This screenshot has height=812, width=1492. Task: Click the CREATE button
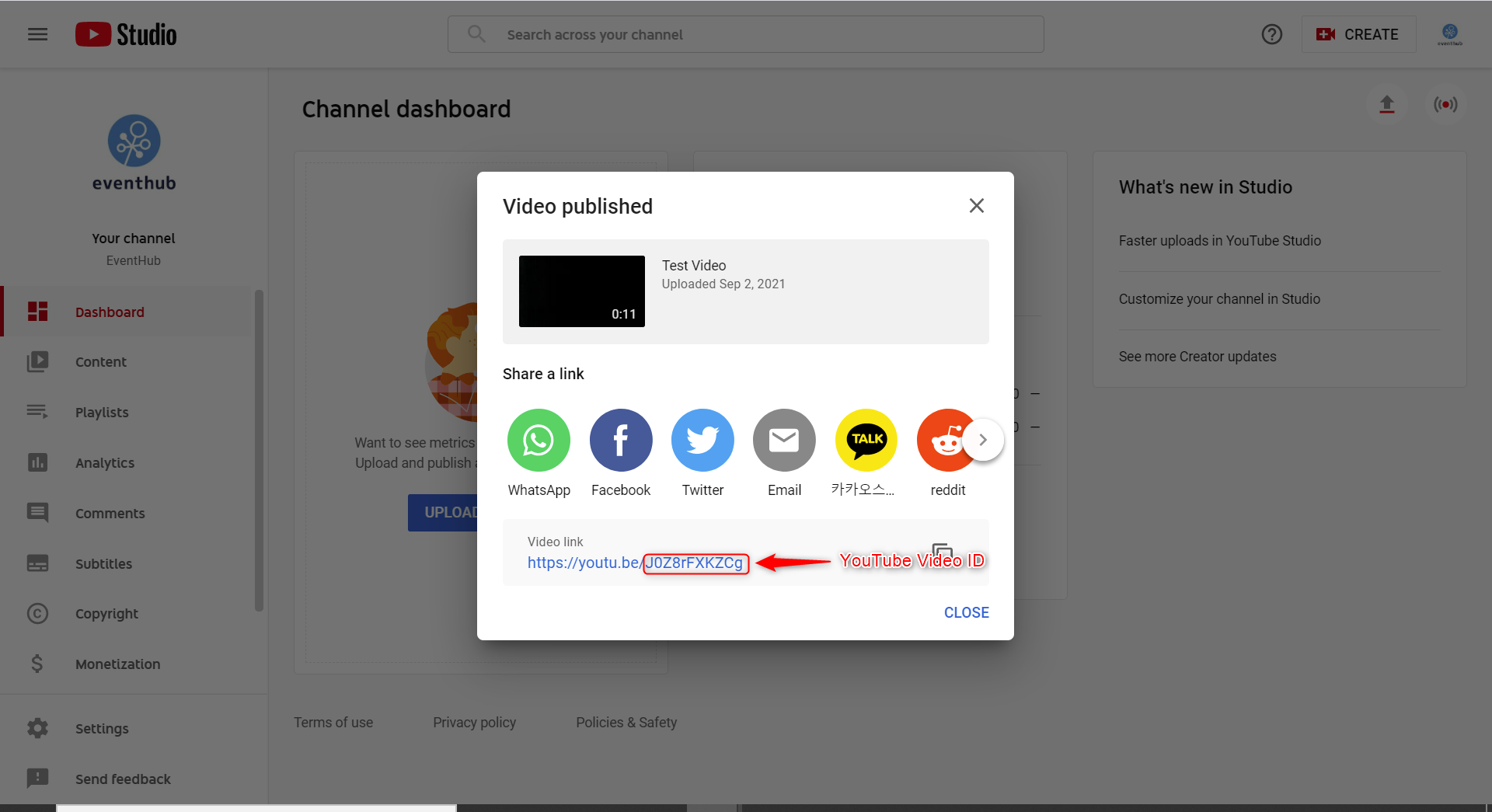point(1358,34)
